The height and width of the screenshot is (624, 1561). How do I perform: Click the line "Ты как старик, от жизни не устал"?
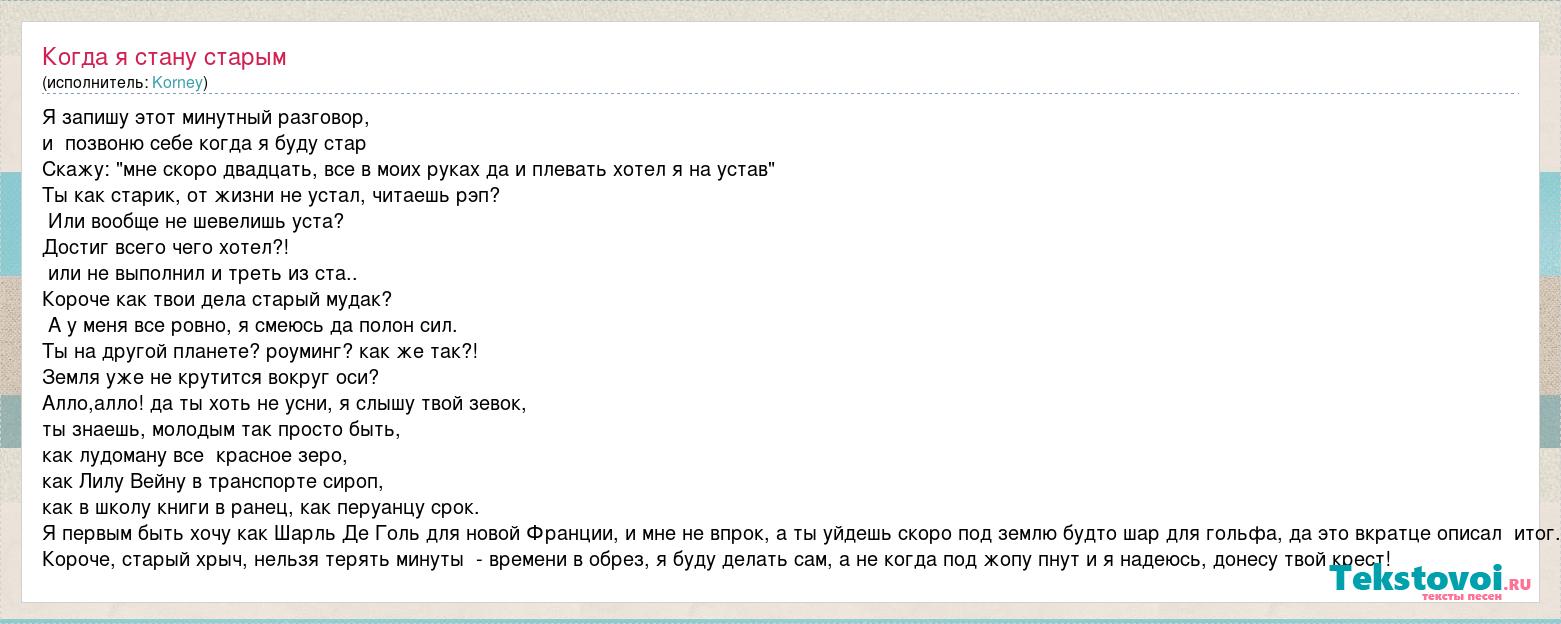coord(271,195)
